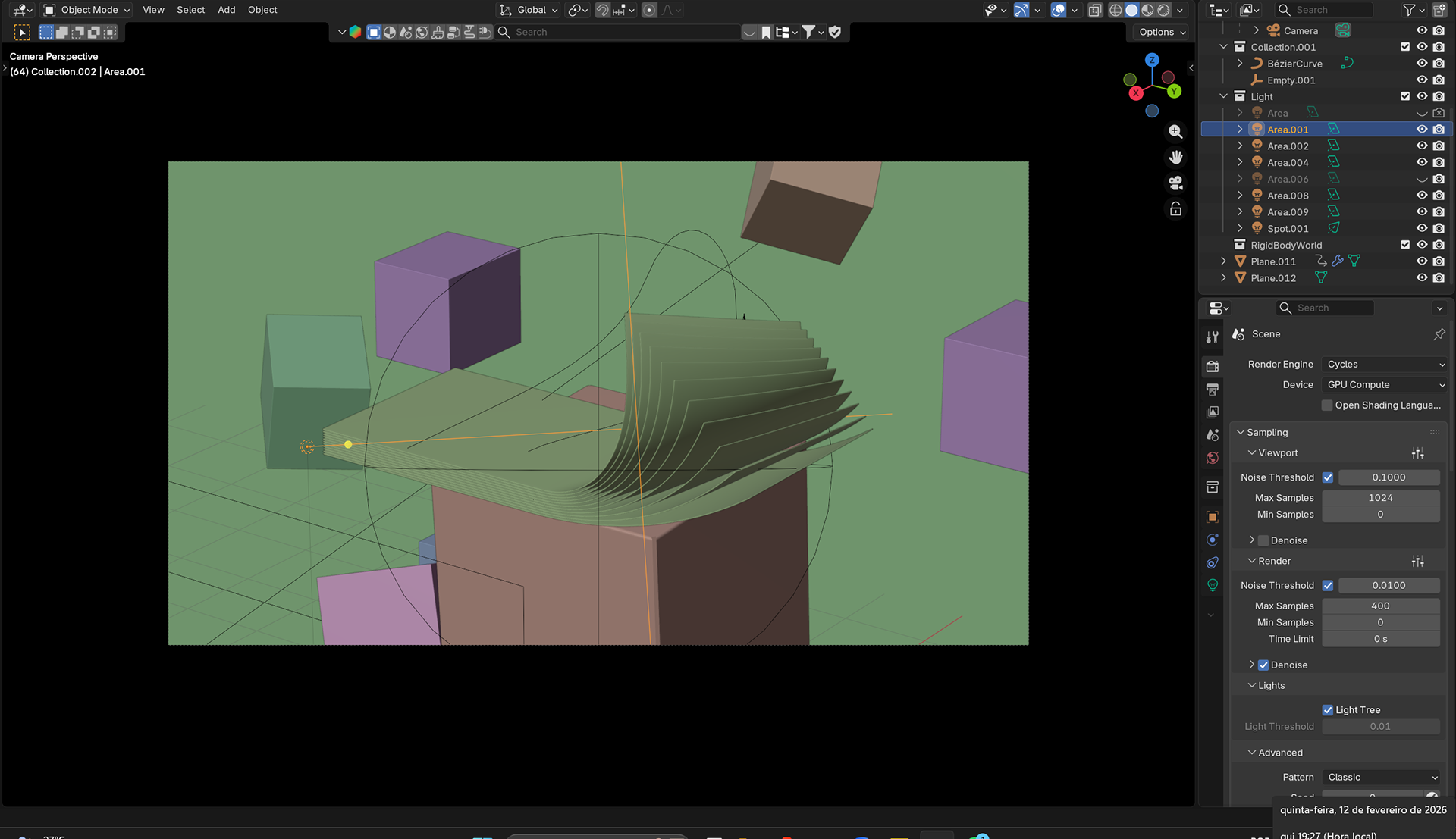Open the World properties tab
This screenshot has height=839, width=1456.
[1213, 459]
